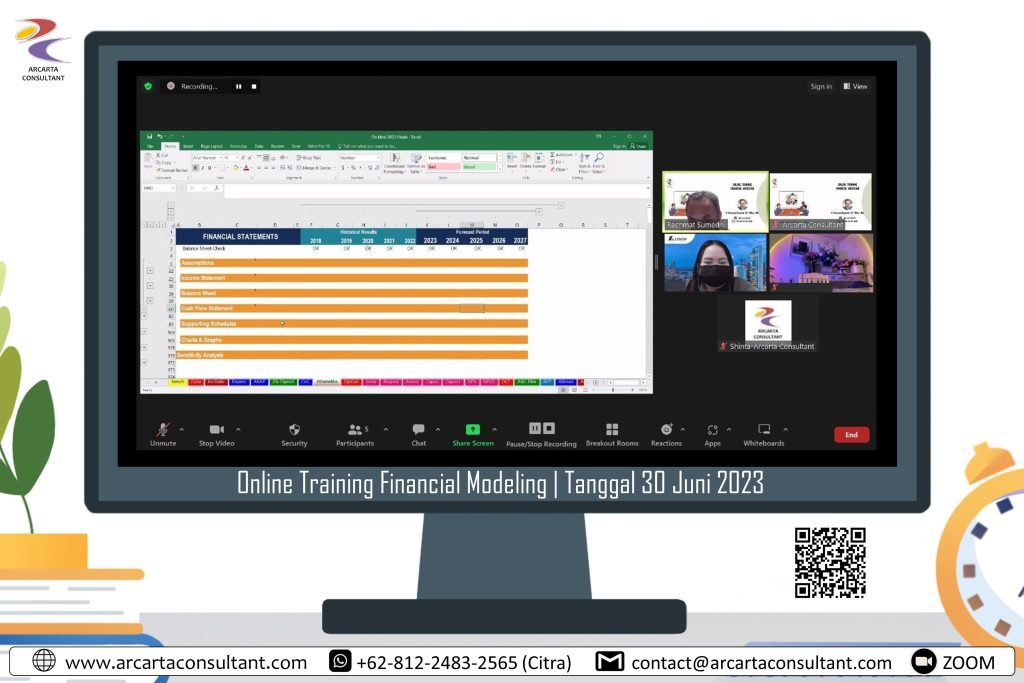
Task: Select the yellow first sheet tab
Action: tap(177, 382)
